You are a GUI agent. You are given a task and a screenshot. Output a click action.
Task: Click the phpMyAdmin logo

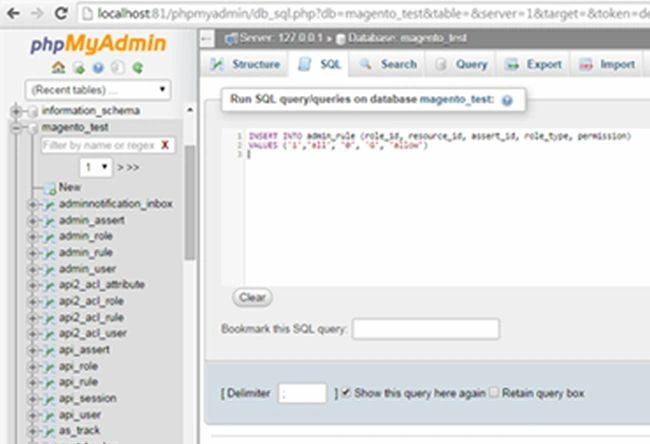point(98,44)
